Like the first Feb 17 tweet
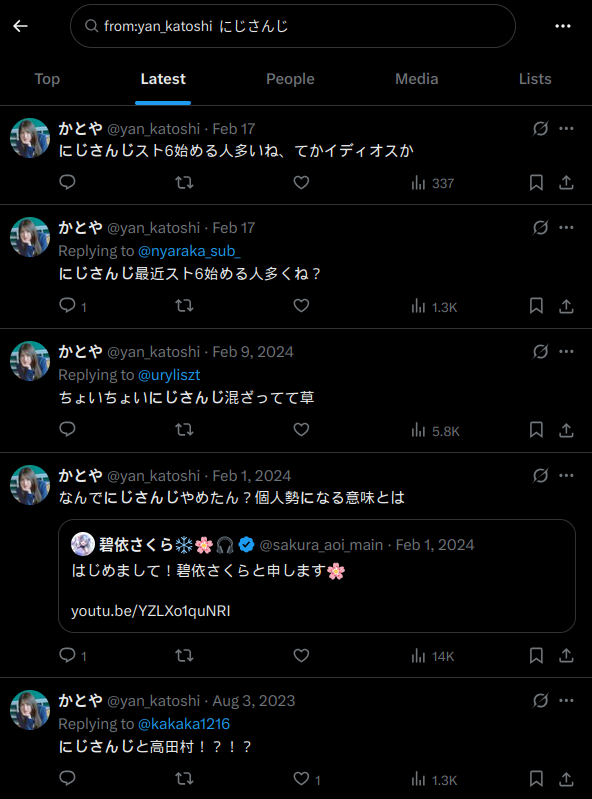This screenshot has height=799, width=592. [x=301, y=182]
